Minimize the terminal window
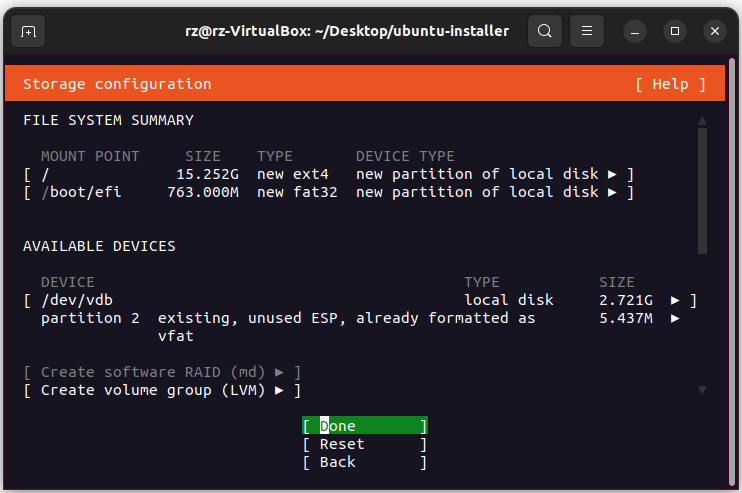Viewport: 742px width, 493px height. 636,31
